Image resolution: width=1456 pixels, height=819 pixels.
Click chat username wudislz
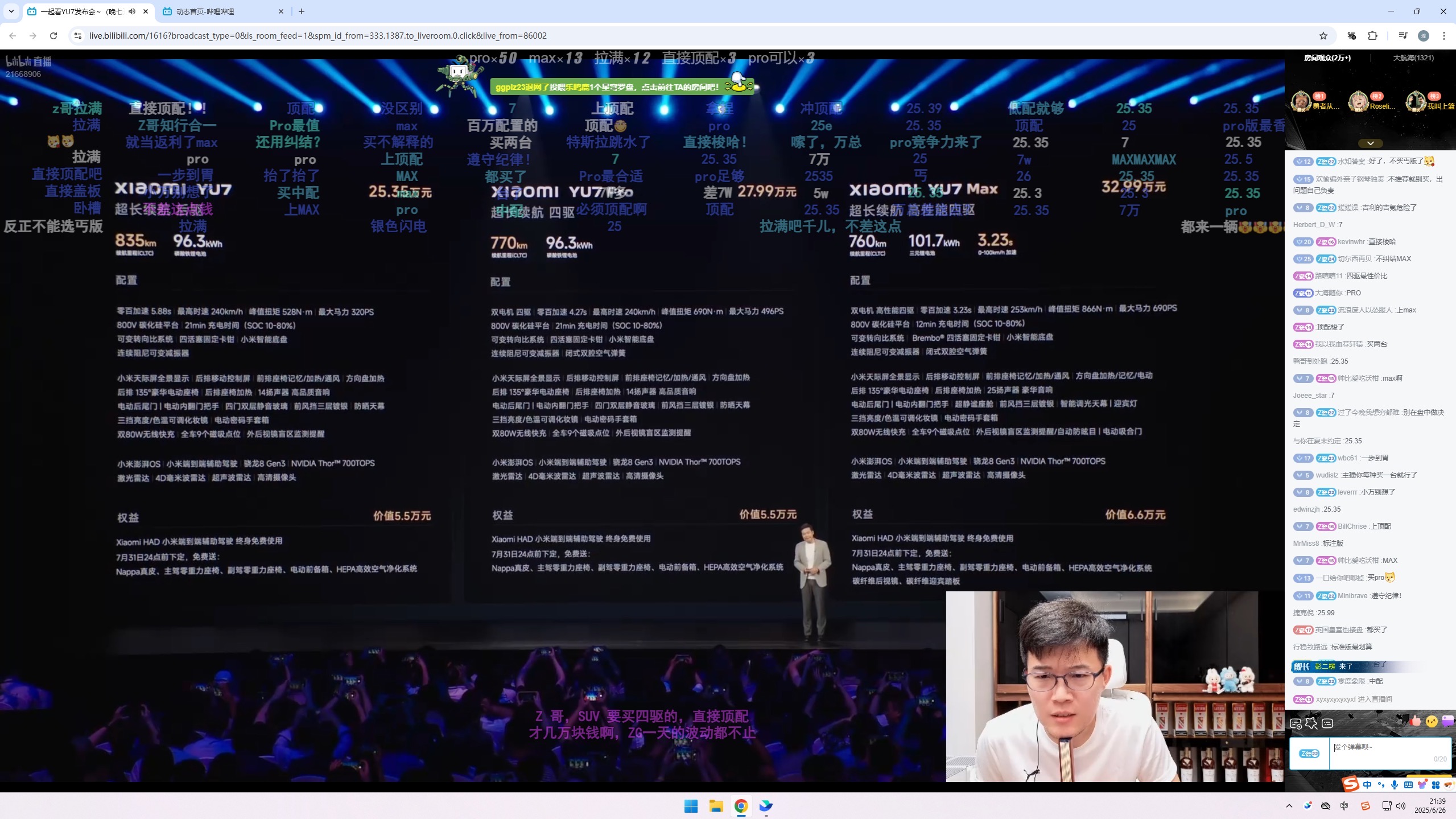[1327, 475]
